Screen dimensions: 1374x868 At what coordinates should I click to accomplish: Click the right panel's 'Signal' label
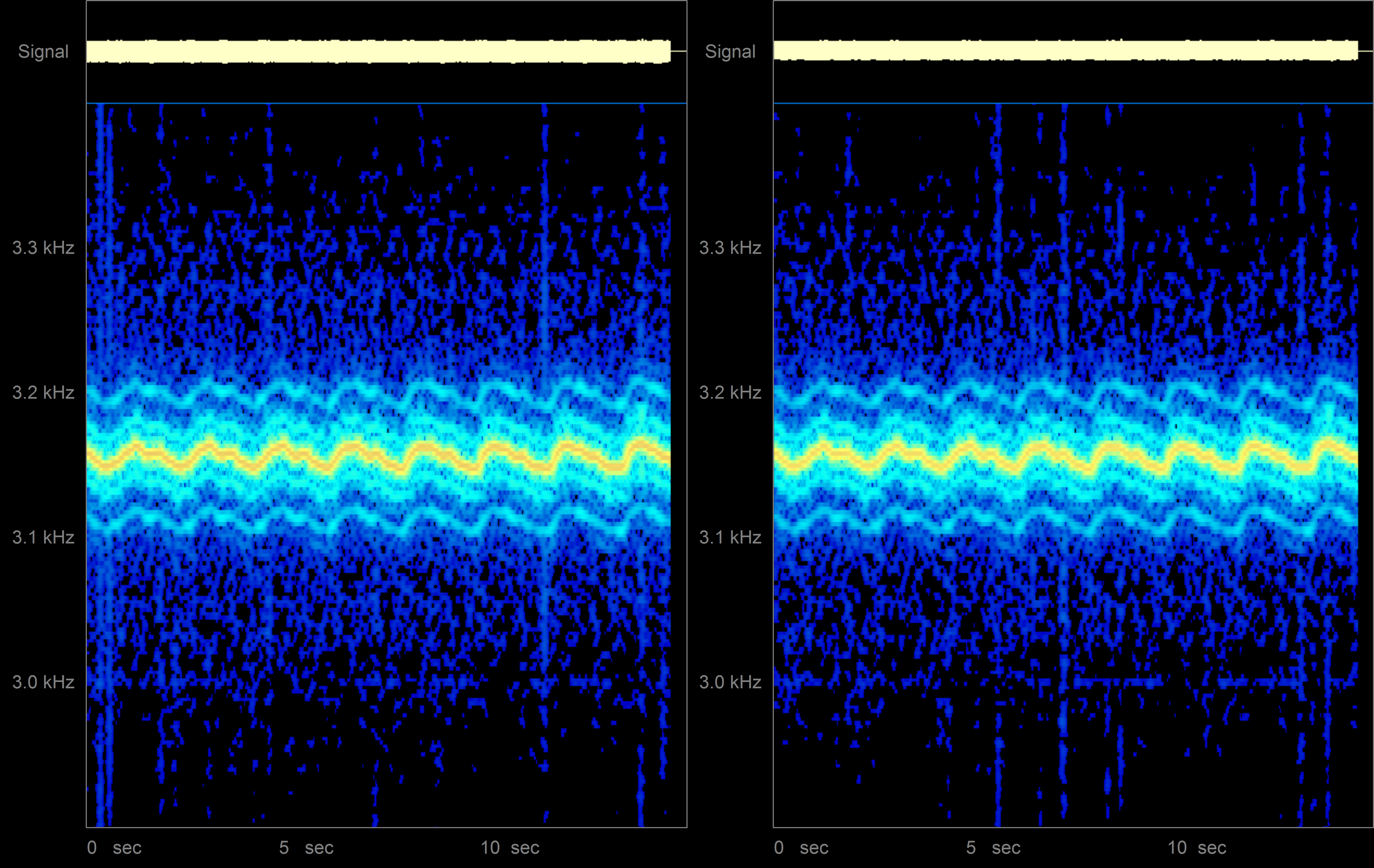730,51
